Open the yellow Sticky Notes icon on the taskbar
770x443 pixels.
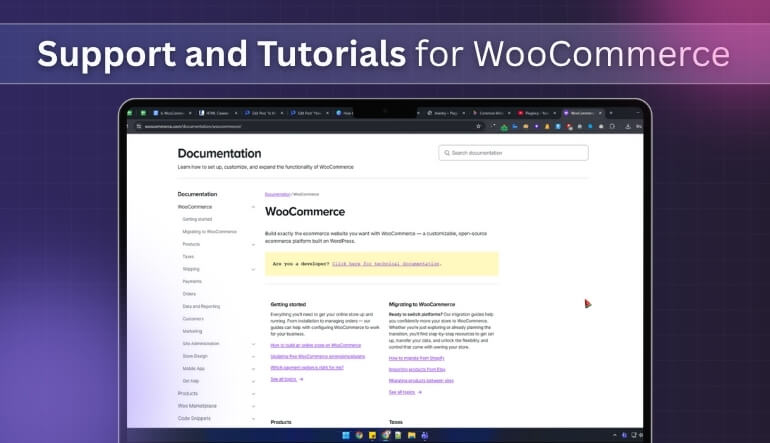[372, 435]
